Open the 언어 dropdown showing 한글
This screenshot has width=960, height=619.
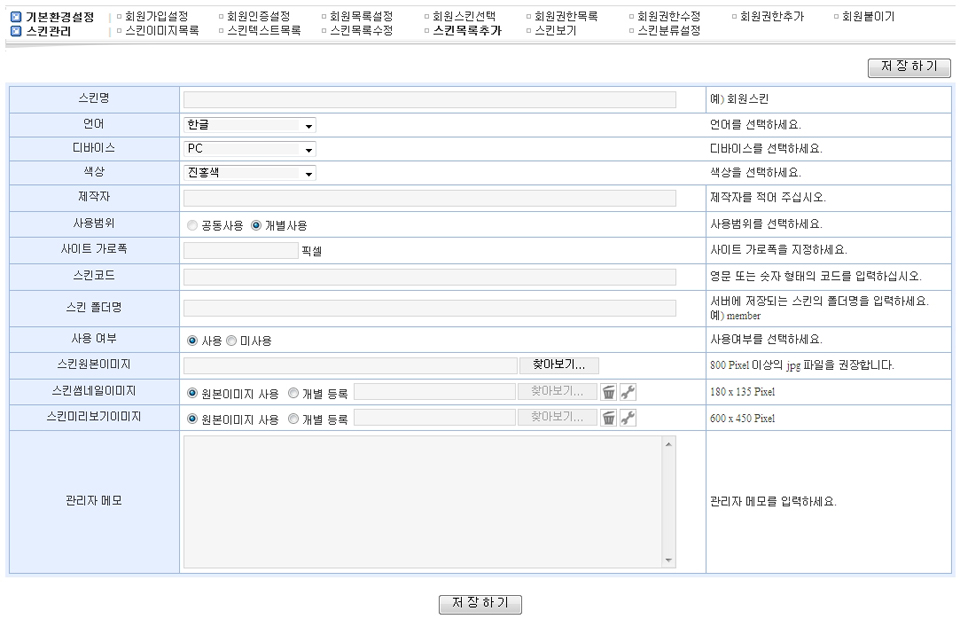tap(250, 126)
